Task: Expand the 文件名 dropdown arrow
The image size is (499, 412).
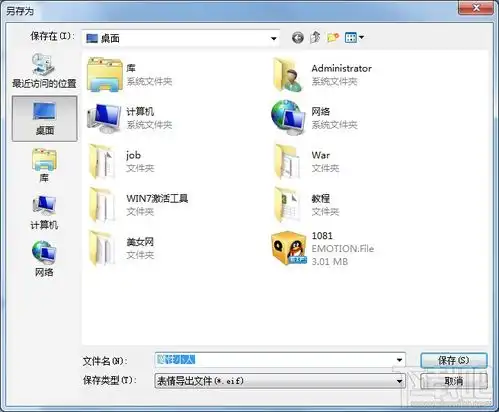Action: click(399, 360)
